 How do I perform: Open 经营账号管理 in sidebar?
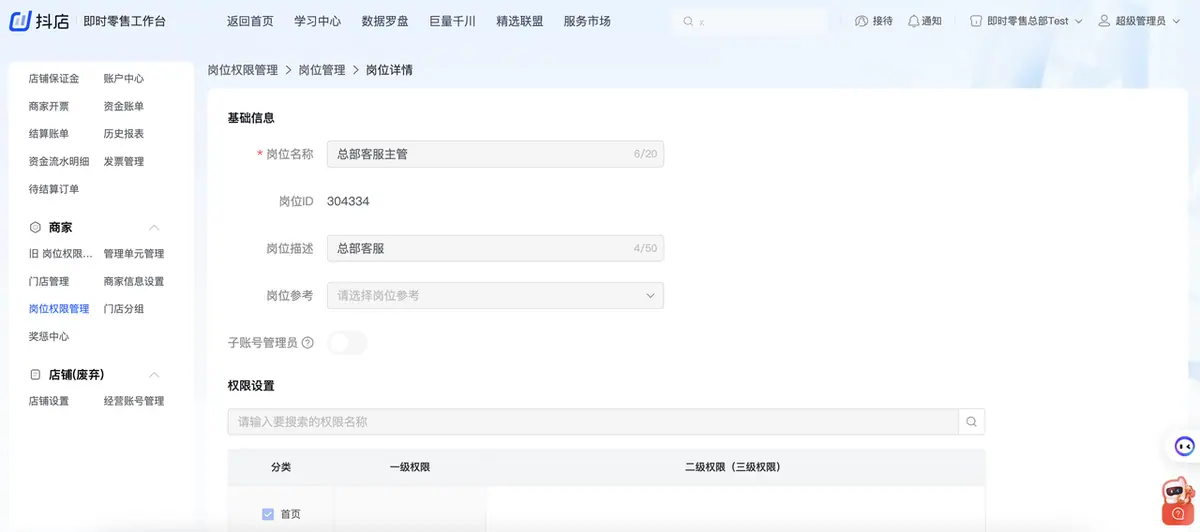[x=134, y=401]
